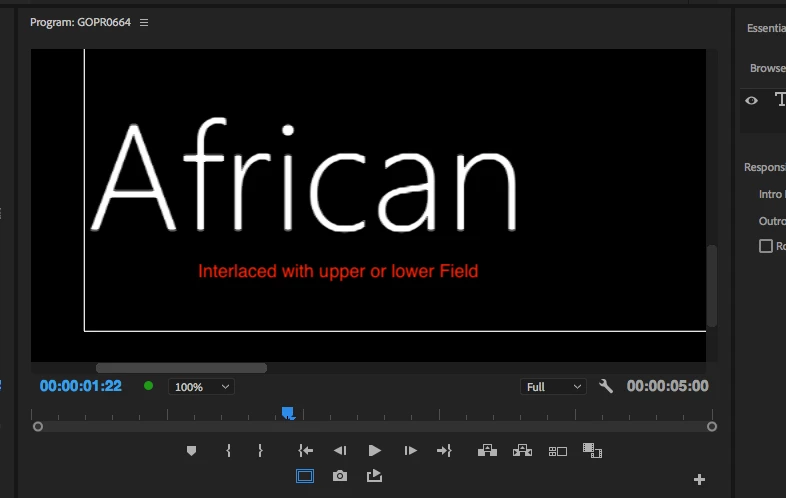Open the button editor with the plus icon

[699, 480]
